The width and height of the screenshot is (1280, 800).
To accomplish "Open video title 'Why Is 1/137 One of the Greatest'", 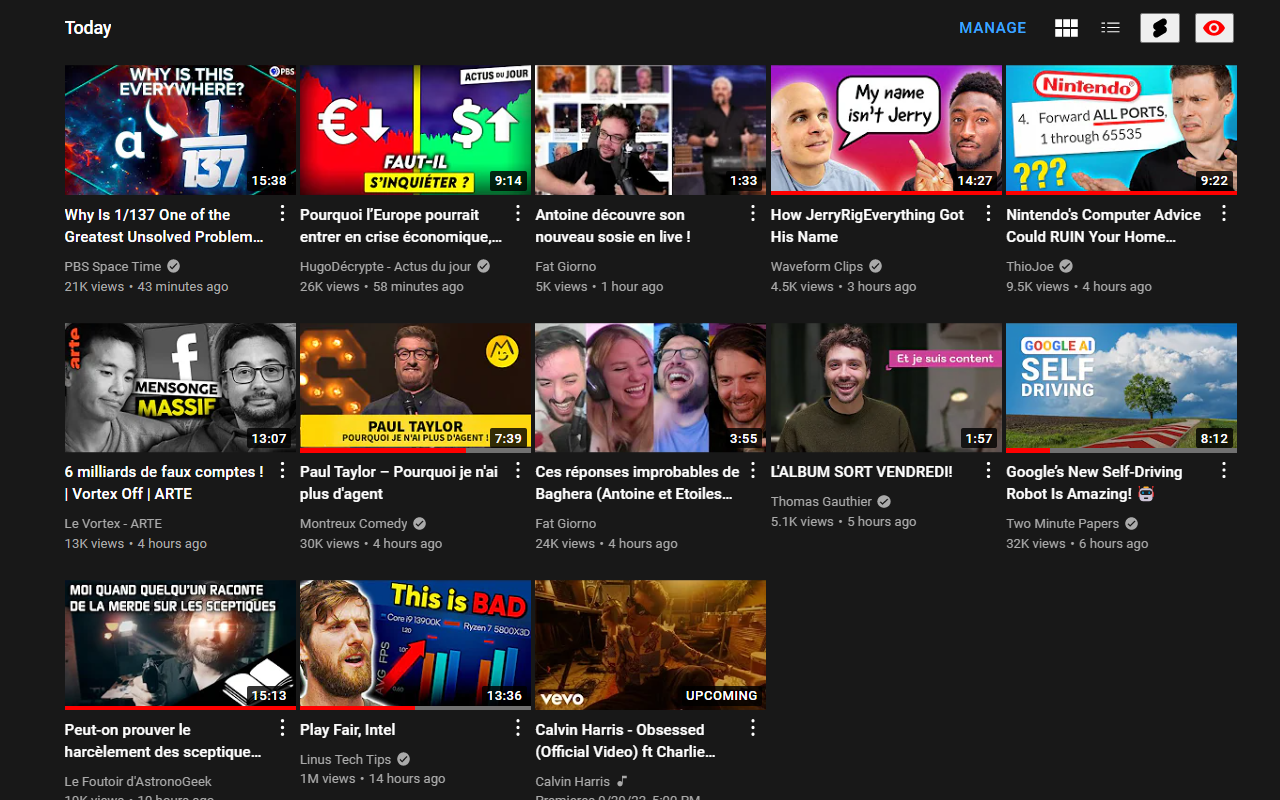I will point(164,226).
